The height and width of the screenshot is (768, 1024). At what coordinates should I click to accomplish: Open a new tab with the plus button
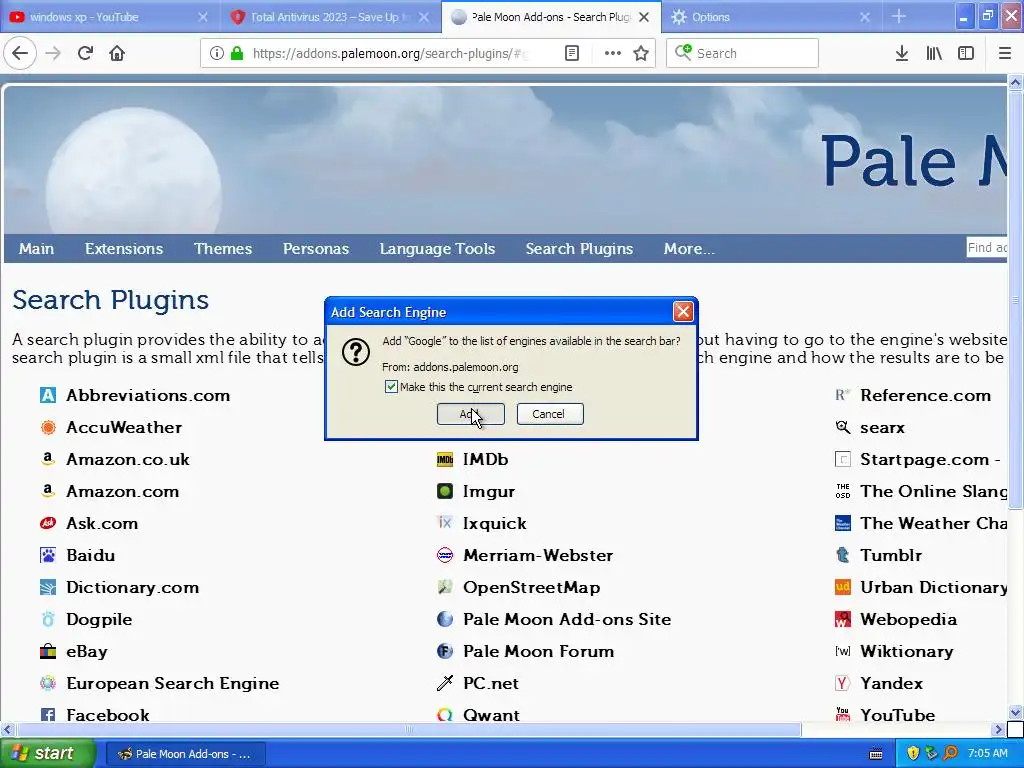(x=899, y=16)
